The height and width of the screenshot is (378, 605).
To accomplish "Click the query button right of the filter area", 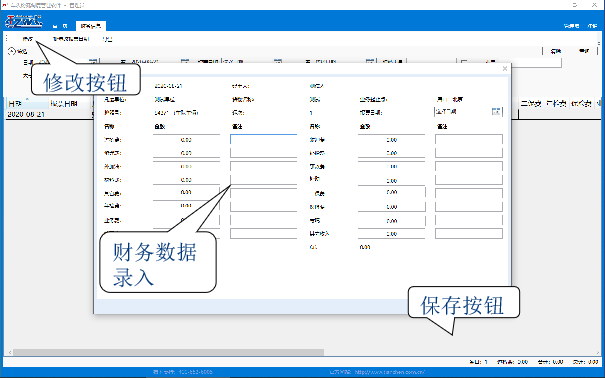I will (556, 51).
